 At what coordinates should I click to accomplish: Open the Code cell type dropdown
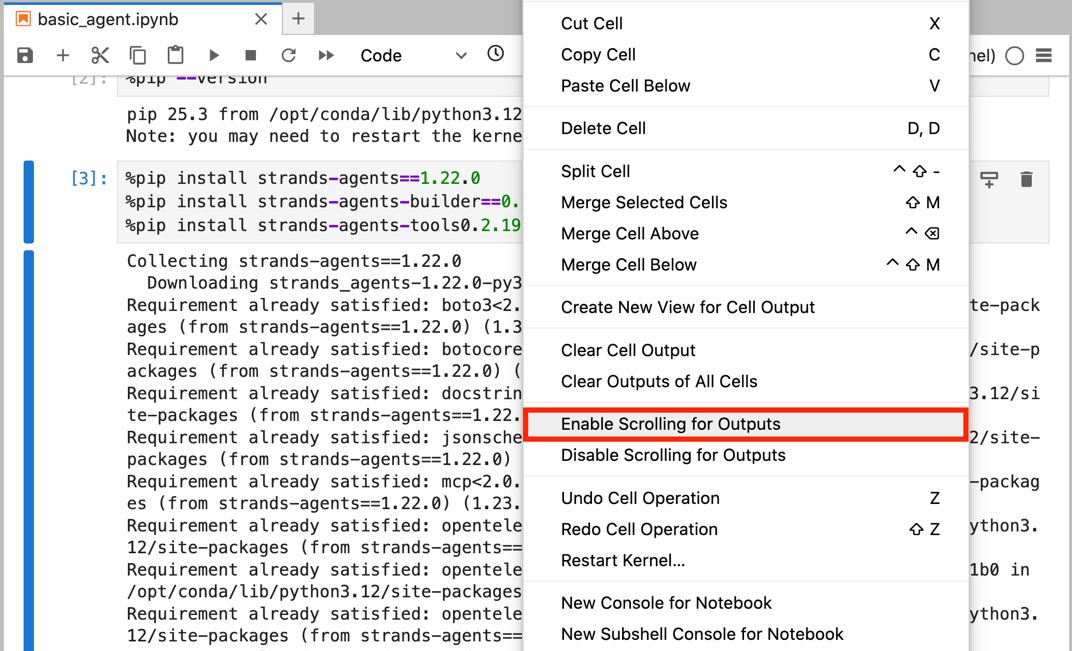(x=413, y=55)
